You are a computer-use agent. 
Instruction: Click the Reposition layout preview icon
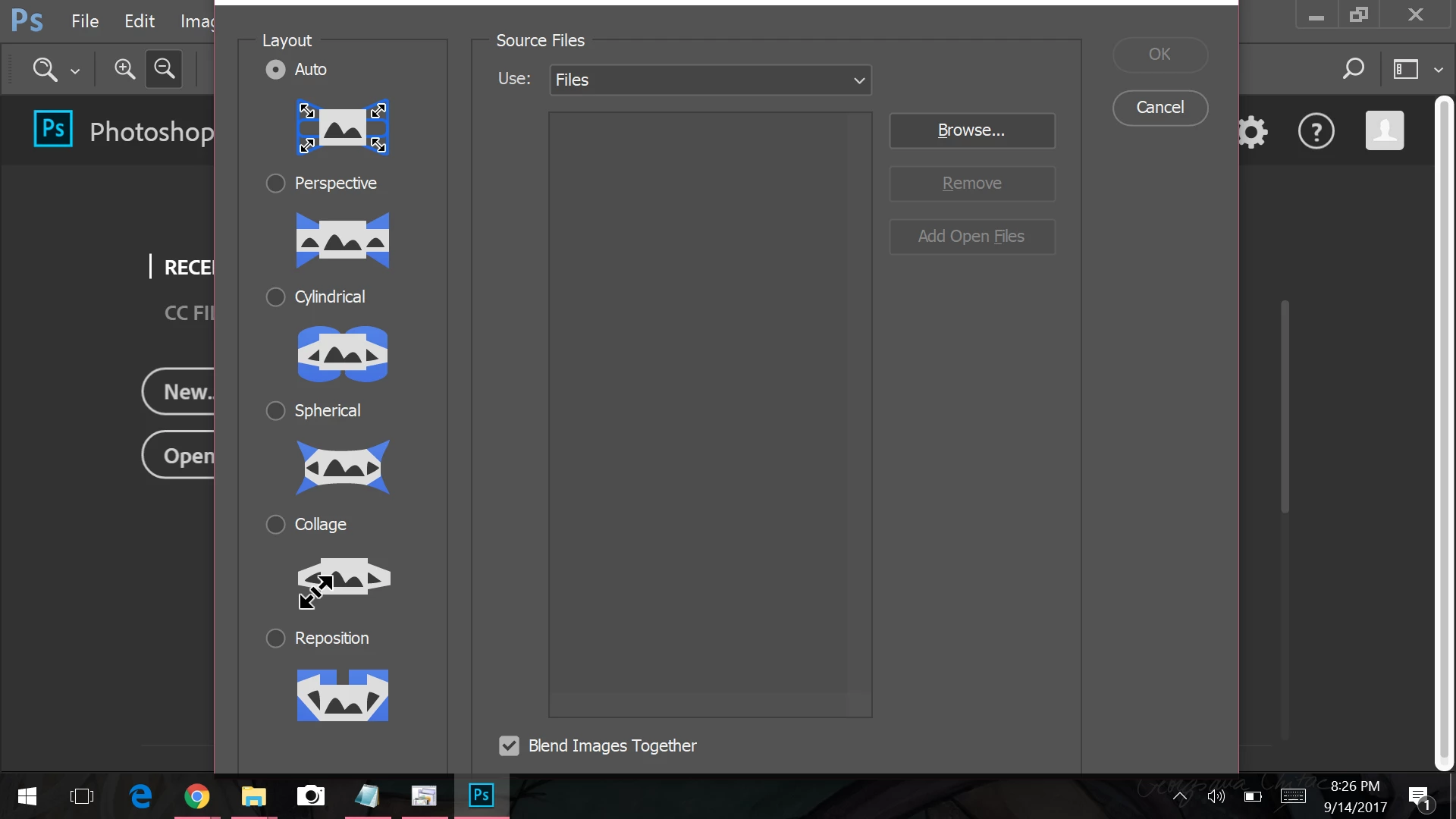click(342, 695)
